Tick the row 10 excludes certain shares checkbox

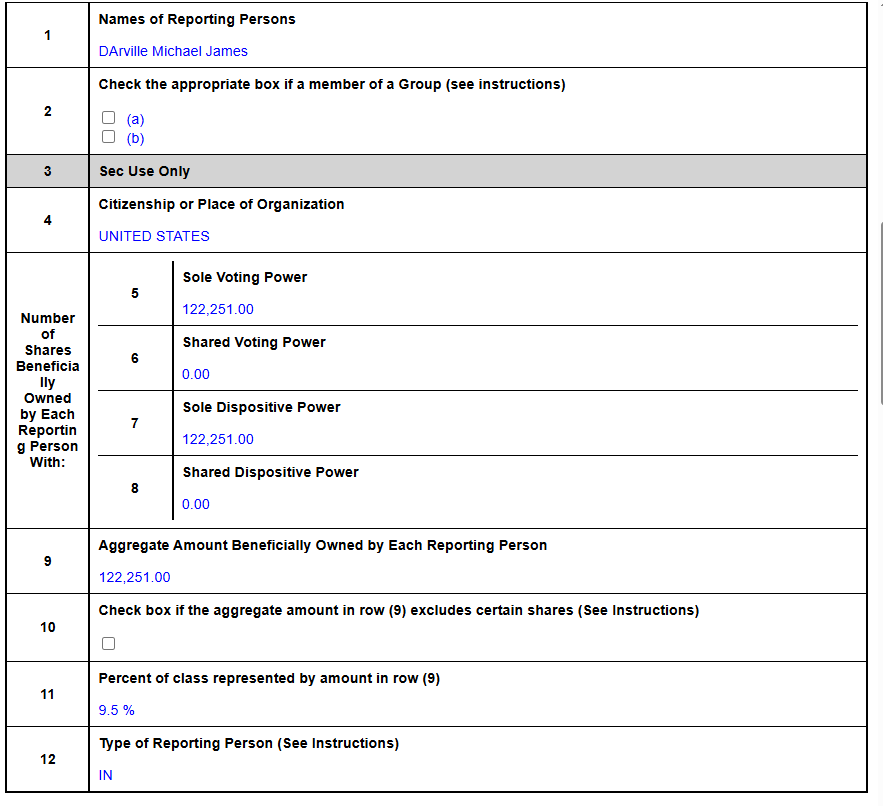(x=109, y=643)
